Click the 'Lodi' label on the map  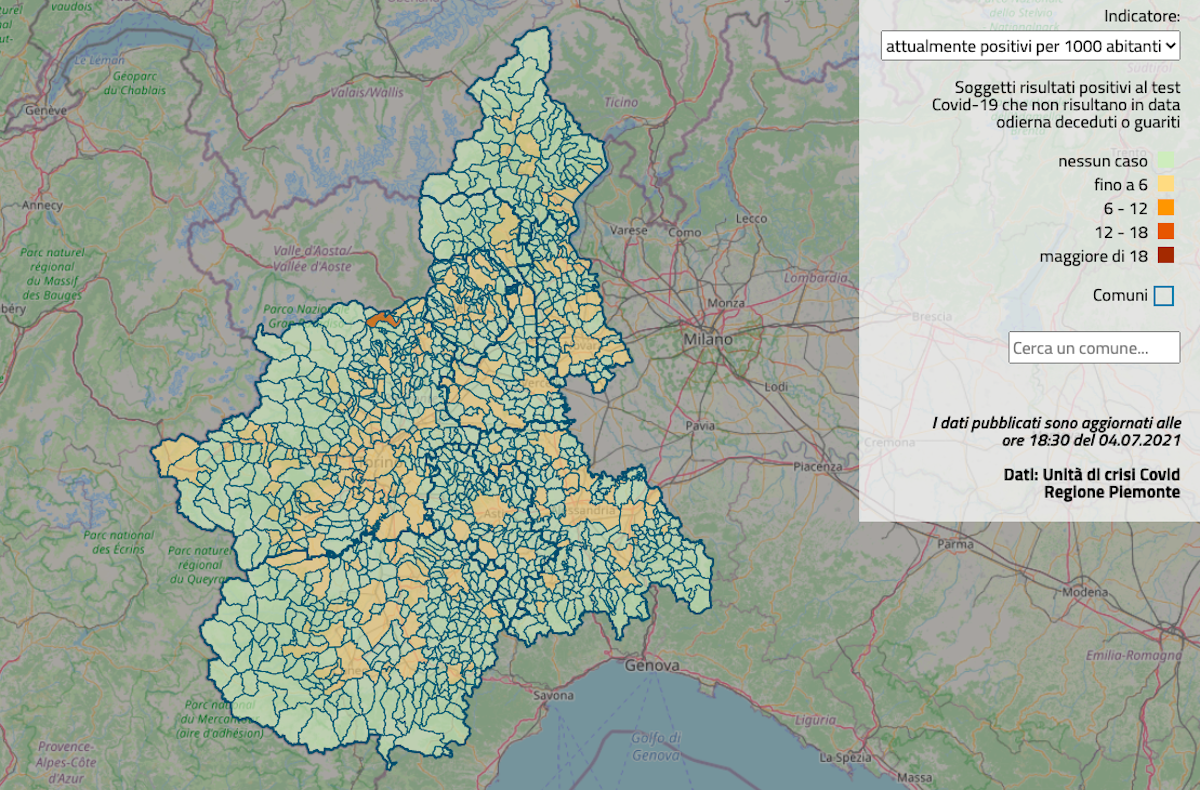[x=776, y=386]
